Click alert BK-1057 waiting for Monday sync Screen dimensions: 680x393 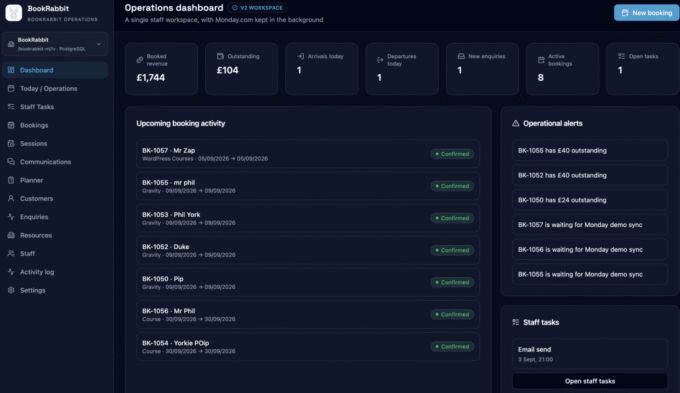coord(590,225)
